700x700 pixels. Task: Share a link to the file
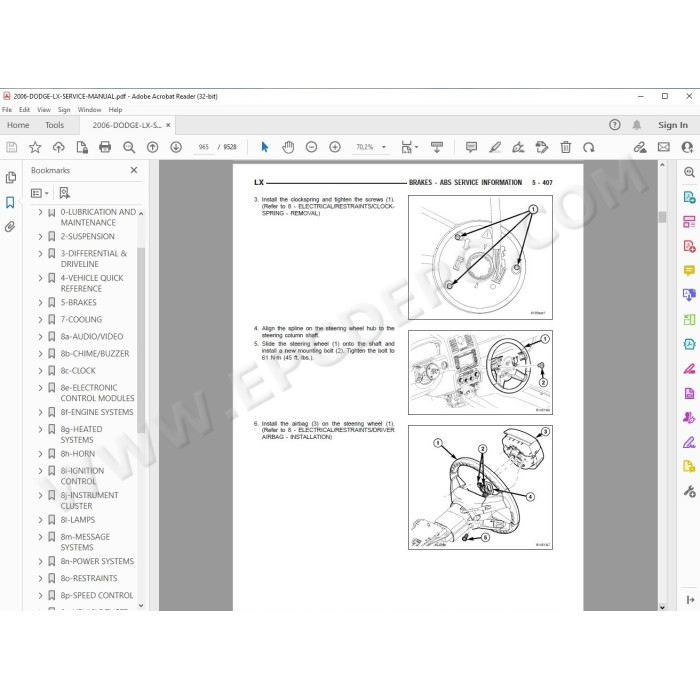640,147
